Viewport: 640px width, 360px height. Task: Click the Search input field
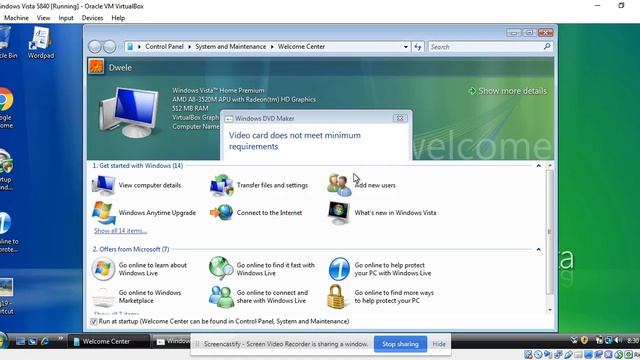point(486,47)
